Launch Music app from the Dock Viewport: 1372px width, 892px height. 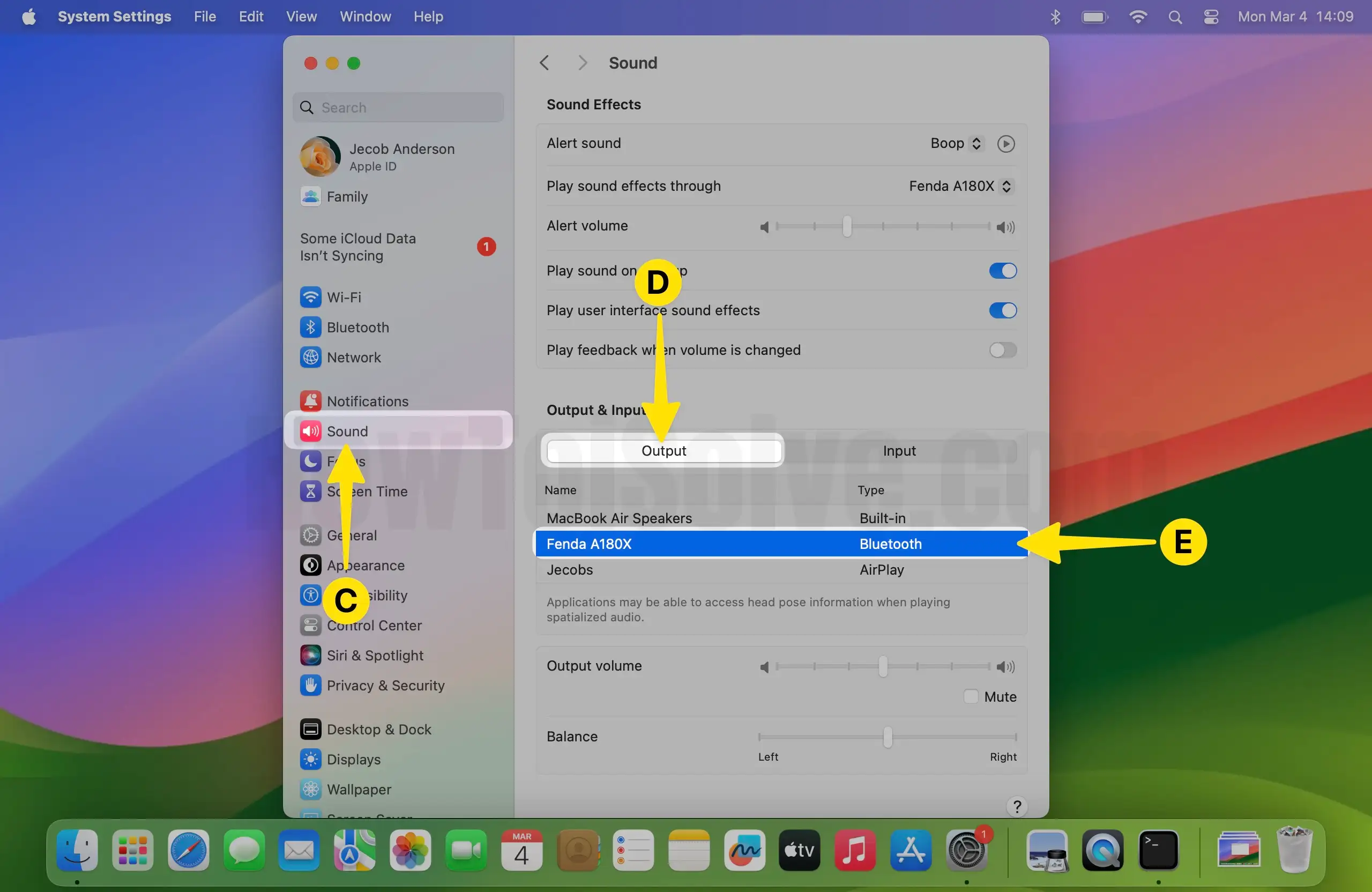click(854, 850)
